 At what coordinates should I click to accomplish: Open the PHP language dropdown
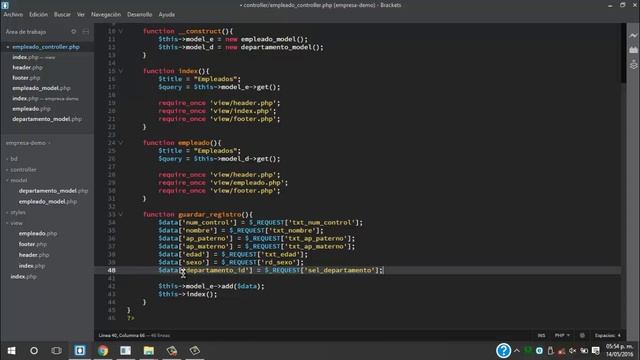click(562, 336)
